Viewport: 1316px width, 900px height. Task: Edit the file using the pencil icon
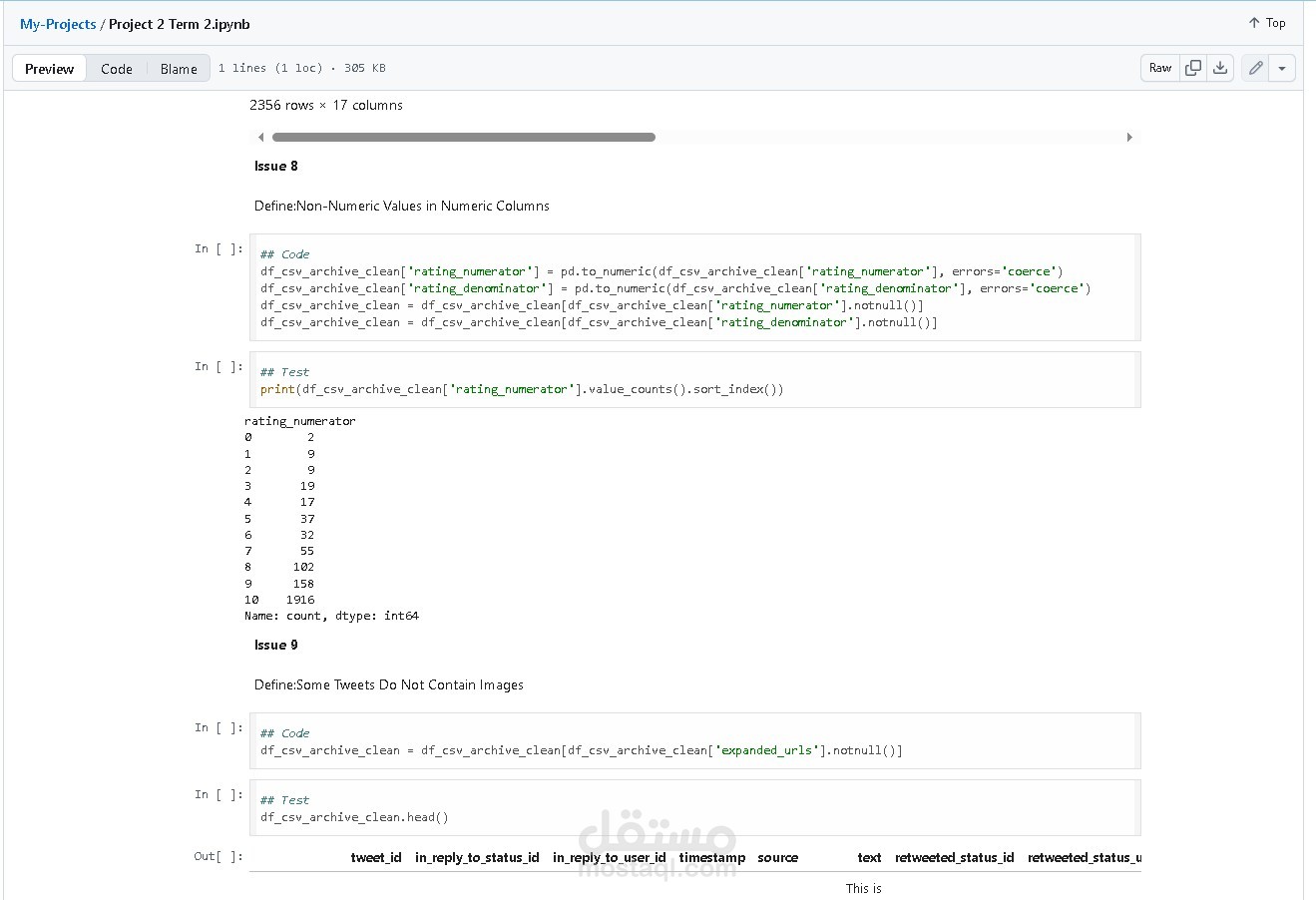coord(1255,68)
